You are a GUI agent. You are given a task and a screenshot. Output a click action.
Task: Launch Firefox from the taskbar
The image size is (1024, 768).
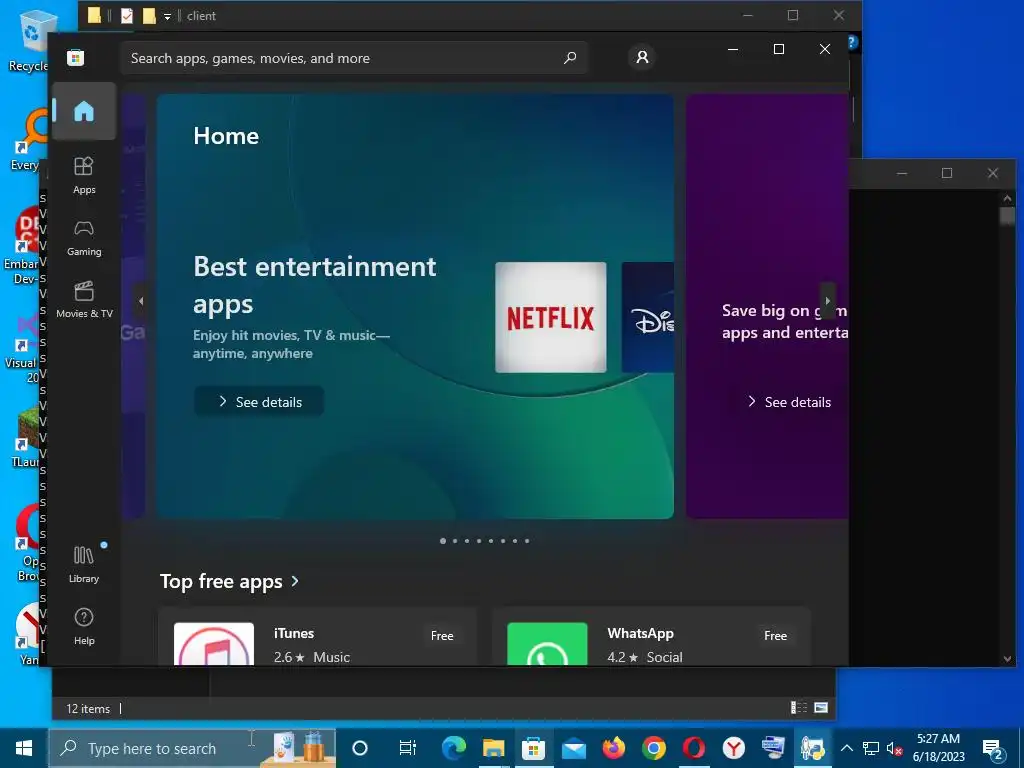(x=613, y=748)
